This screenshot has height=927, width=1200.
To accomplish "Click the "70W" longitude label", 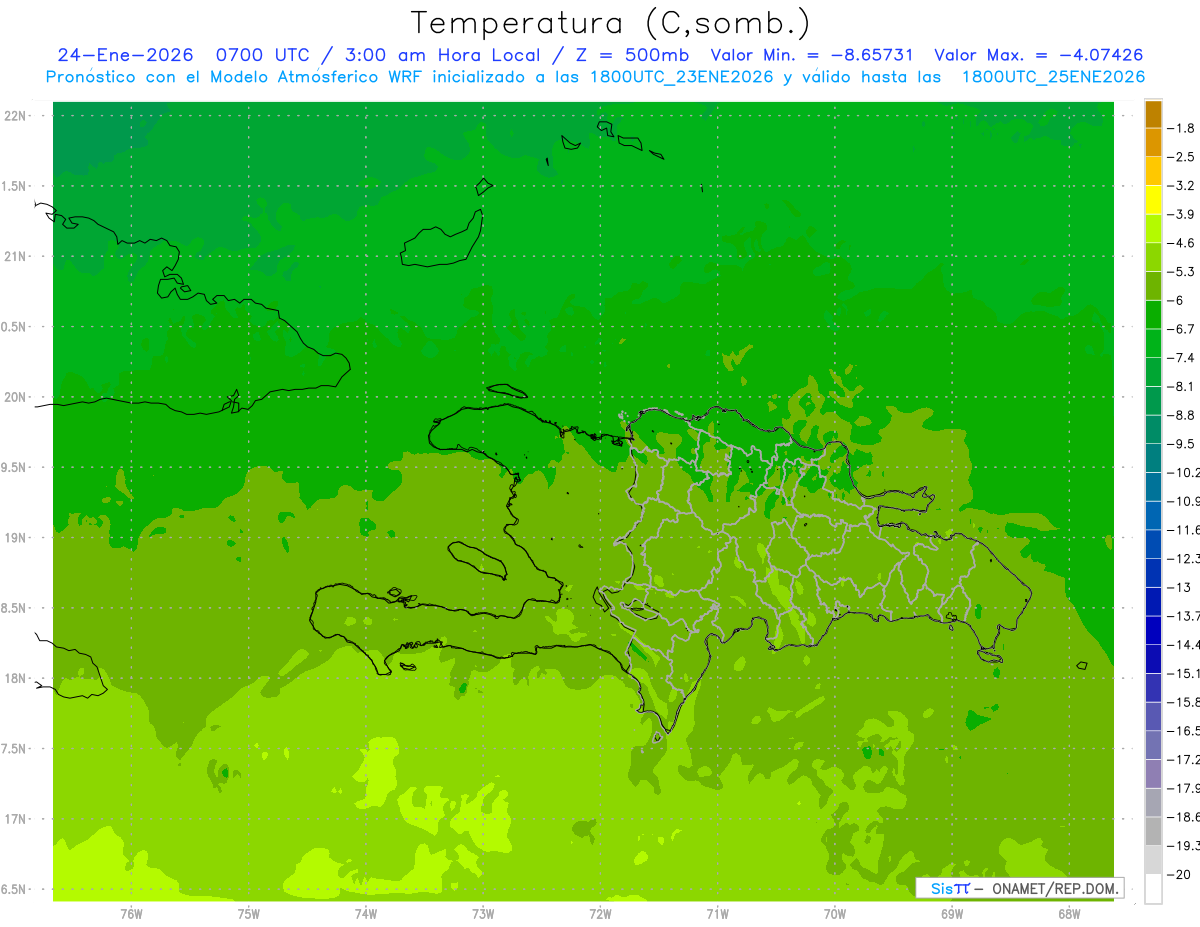I will [835, 913].
